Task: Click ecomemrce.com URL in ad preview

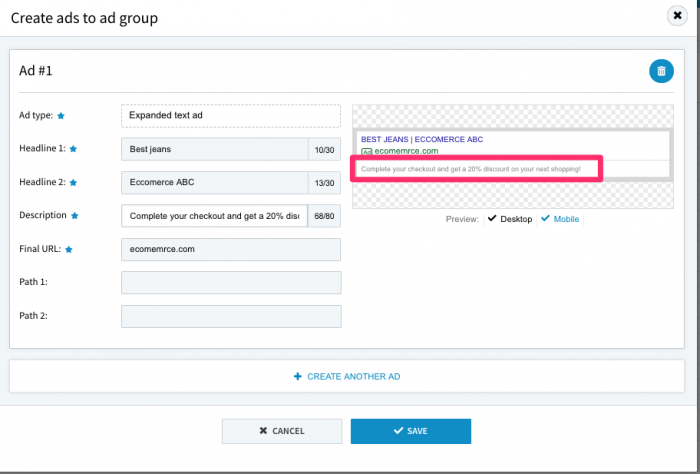Action: 406,151
